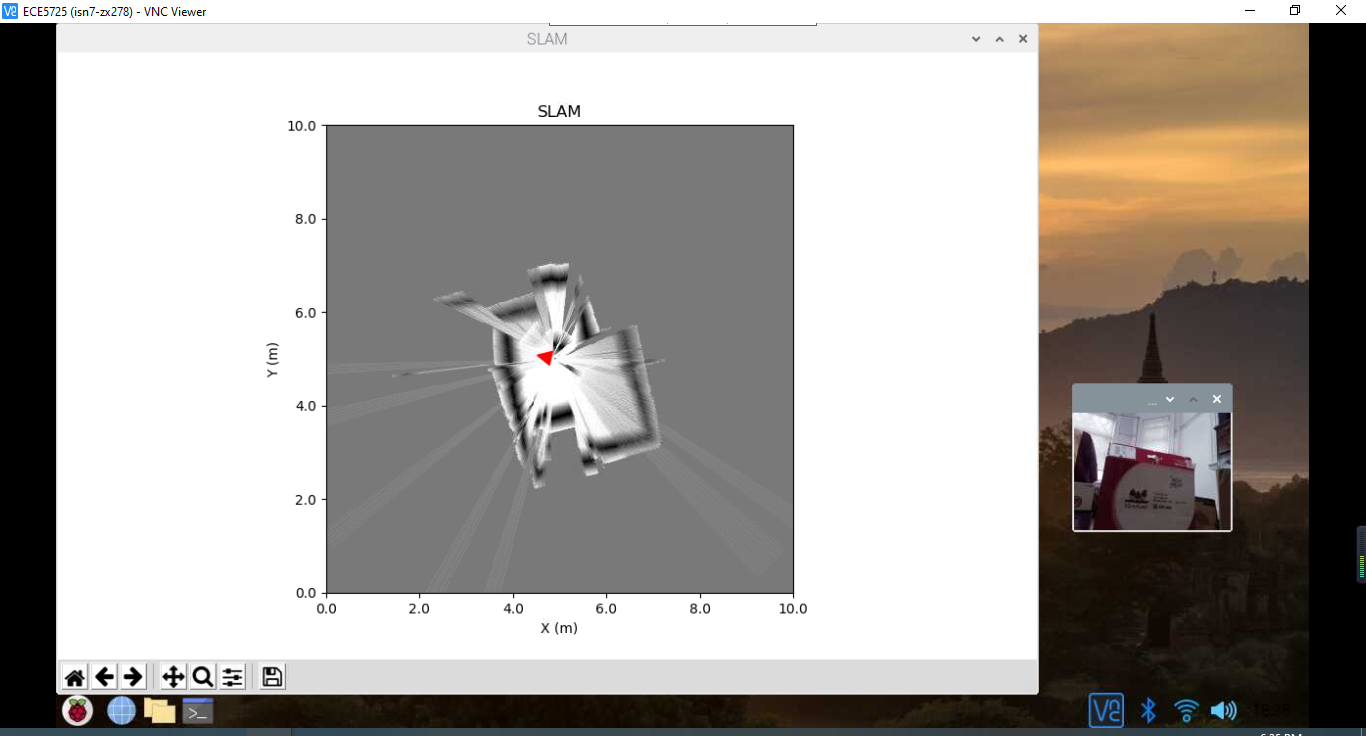Click the camera preview image
This screenshot has height=736, width=1366.
1152,471
